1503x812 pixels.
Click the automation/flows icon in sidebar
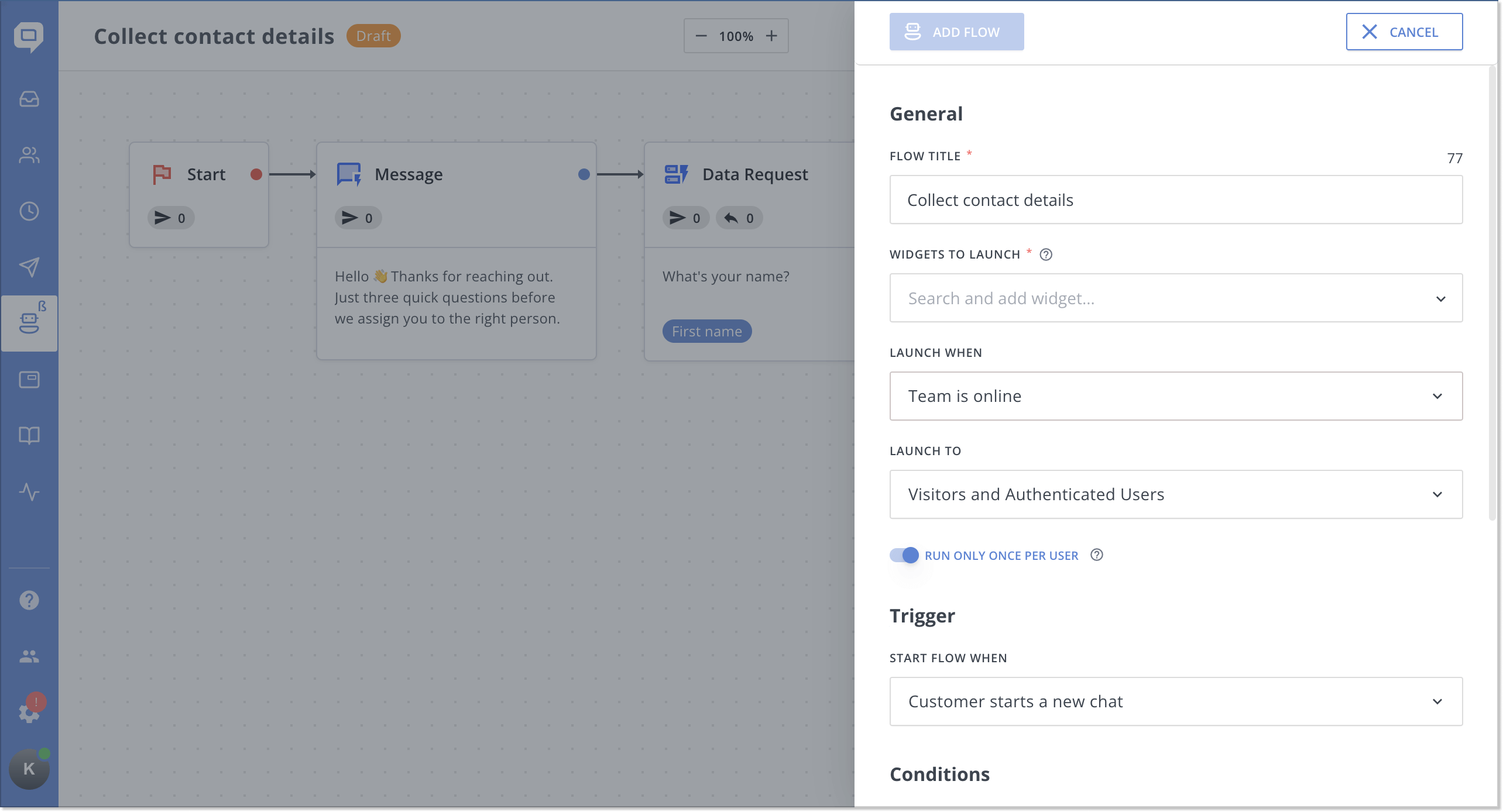(x=28, y=322)
